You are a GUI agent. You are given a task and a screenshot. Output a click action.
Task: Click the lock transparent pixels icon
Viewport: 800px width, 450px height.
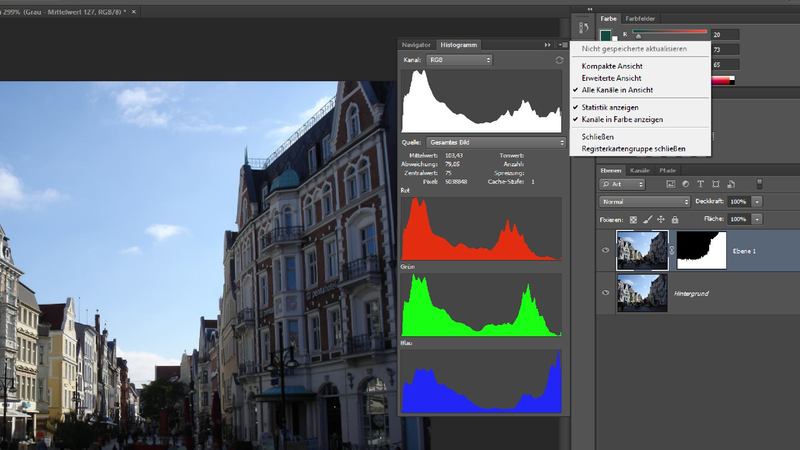633,218
